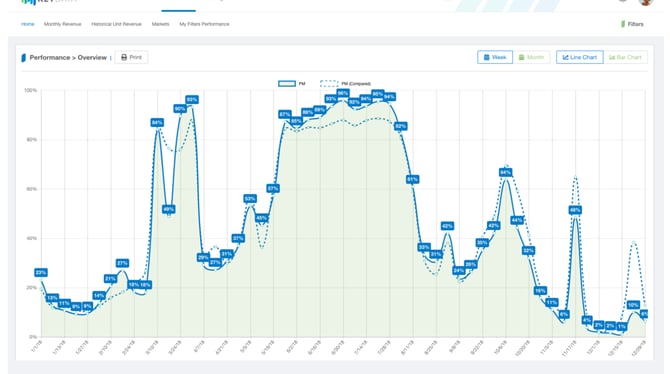Click the dotted PM (Compared) legend swatch
Viewport: 670px width, 374px height.
329,84
